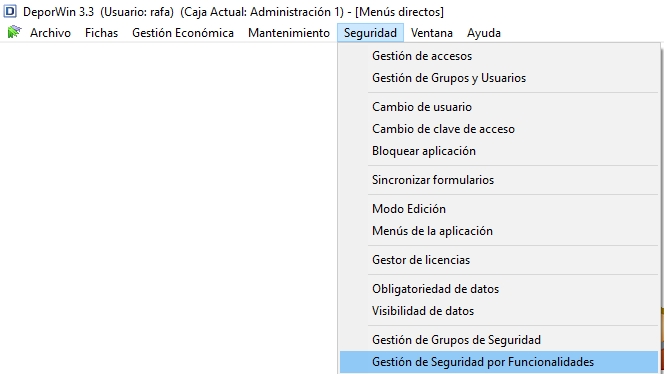Activate Modo Edición entry
The image size is (666, 374).
(x=499, y=208)
